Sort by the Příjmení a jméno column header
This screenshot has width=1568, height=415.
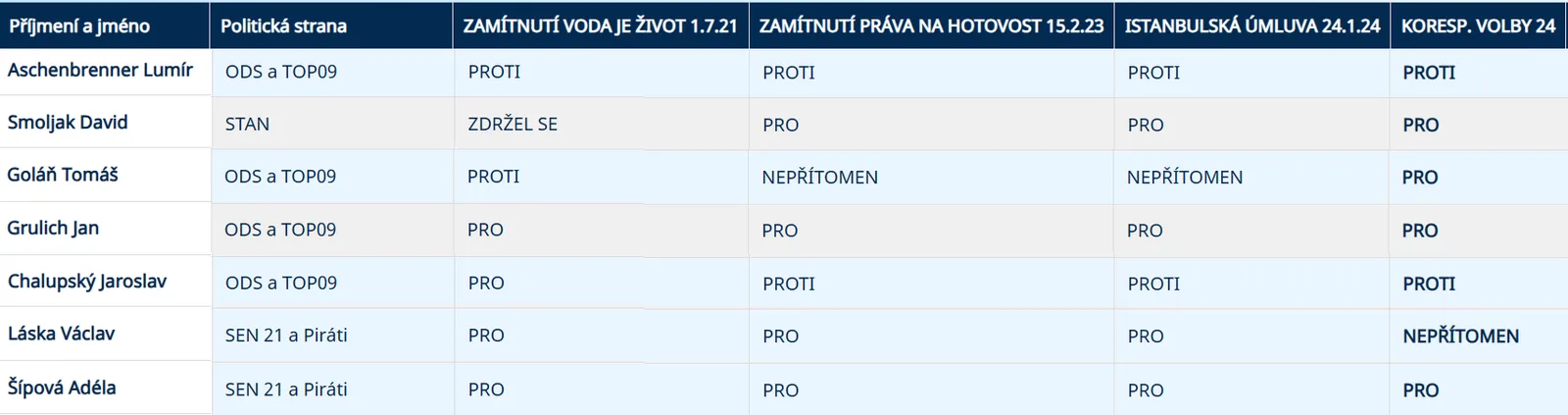(79, 26)
